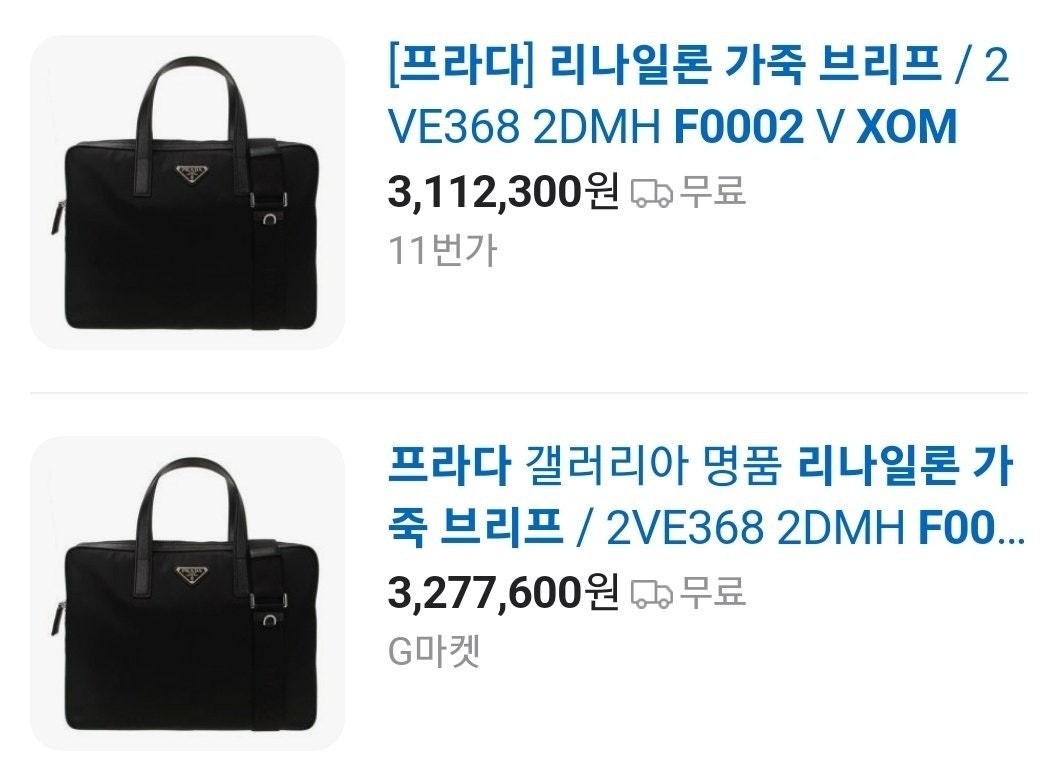The width and height of the screenshot is (1062, 759).
Task: Click the Prada triangle logo on the 11번가 bag
Action: [192, 175]
